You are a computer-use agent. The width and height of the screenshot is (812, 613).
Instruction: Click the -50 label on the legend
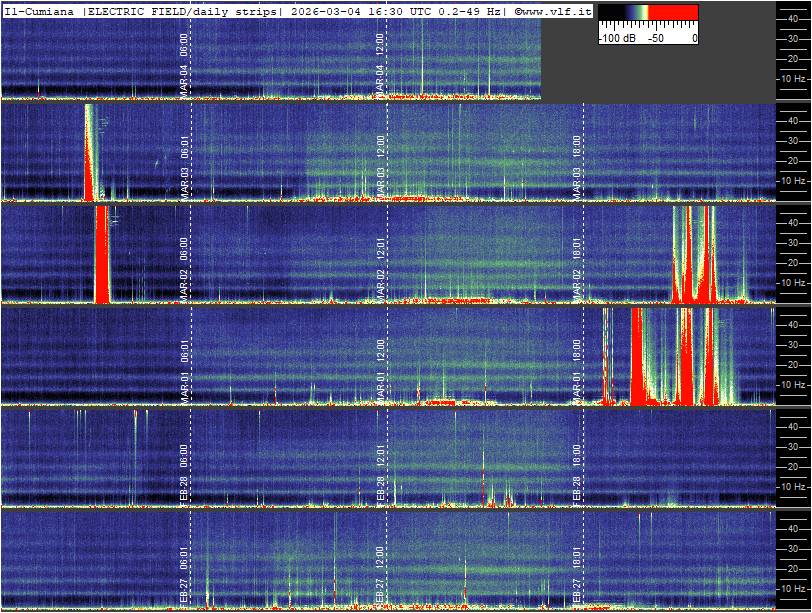pyautogui.click(x=656, y=38)
